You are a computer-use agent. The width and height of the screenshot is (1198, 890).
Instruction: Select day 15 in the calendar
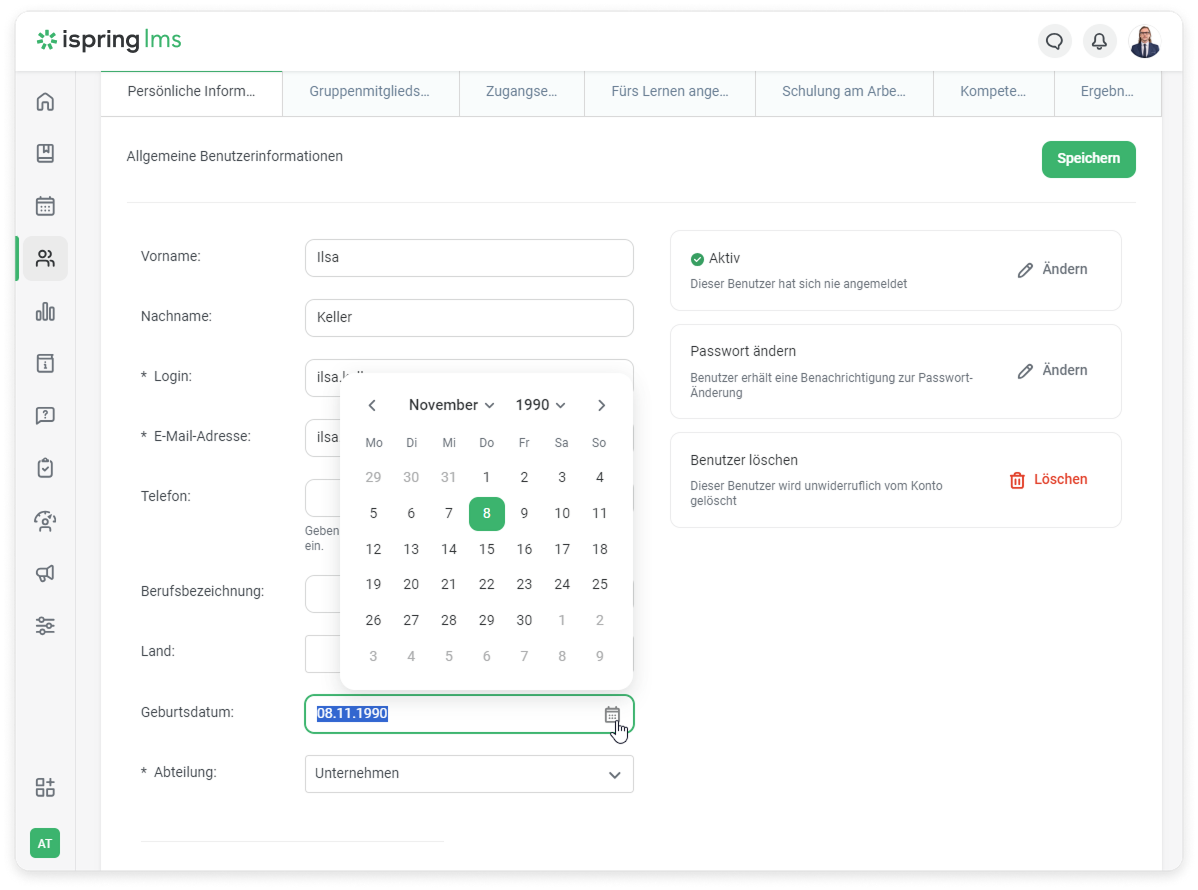coord(487,549)
